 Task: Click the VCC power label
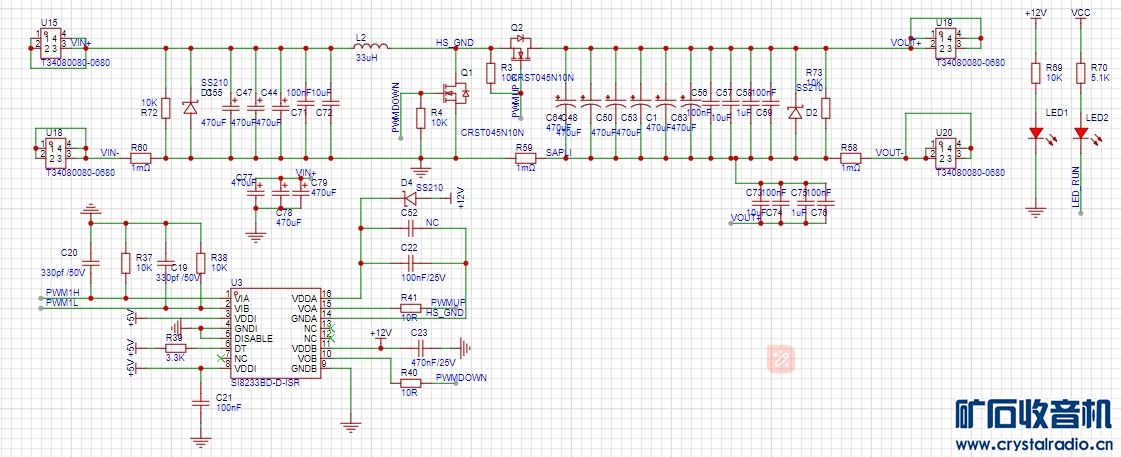[1080, 14]
